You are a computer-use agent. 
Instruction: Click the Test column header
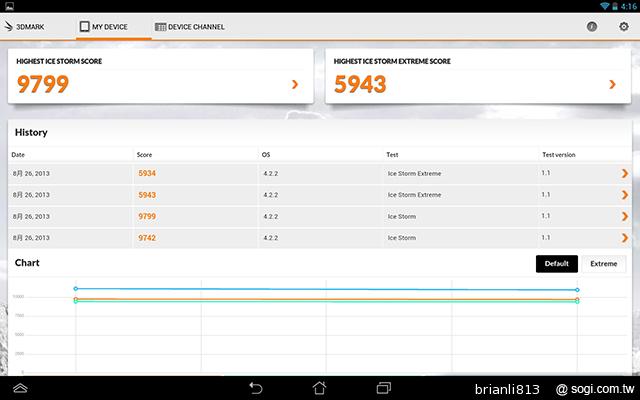tap(392, 155)
